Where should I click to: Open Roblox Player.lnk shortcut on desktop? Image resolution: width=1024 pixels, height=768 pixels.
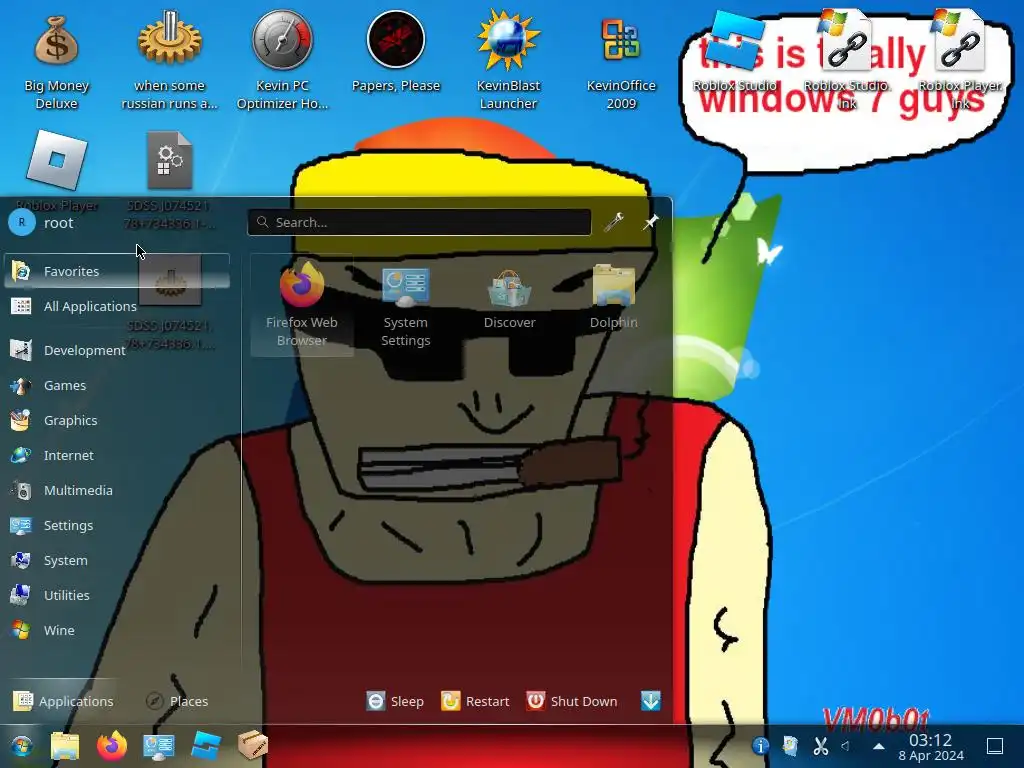point(960,59)
